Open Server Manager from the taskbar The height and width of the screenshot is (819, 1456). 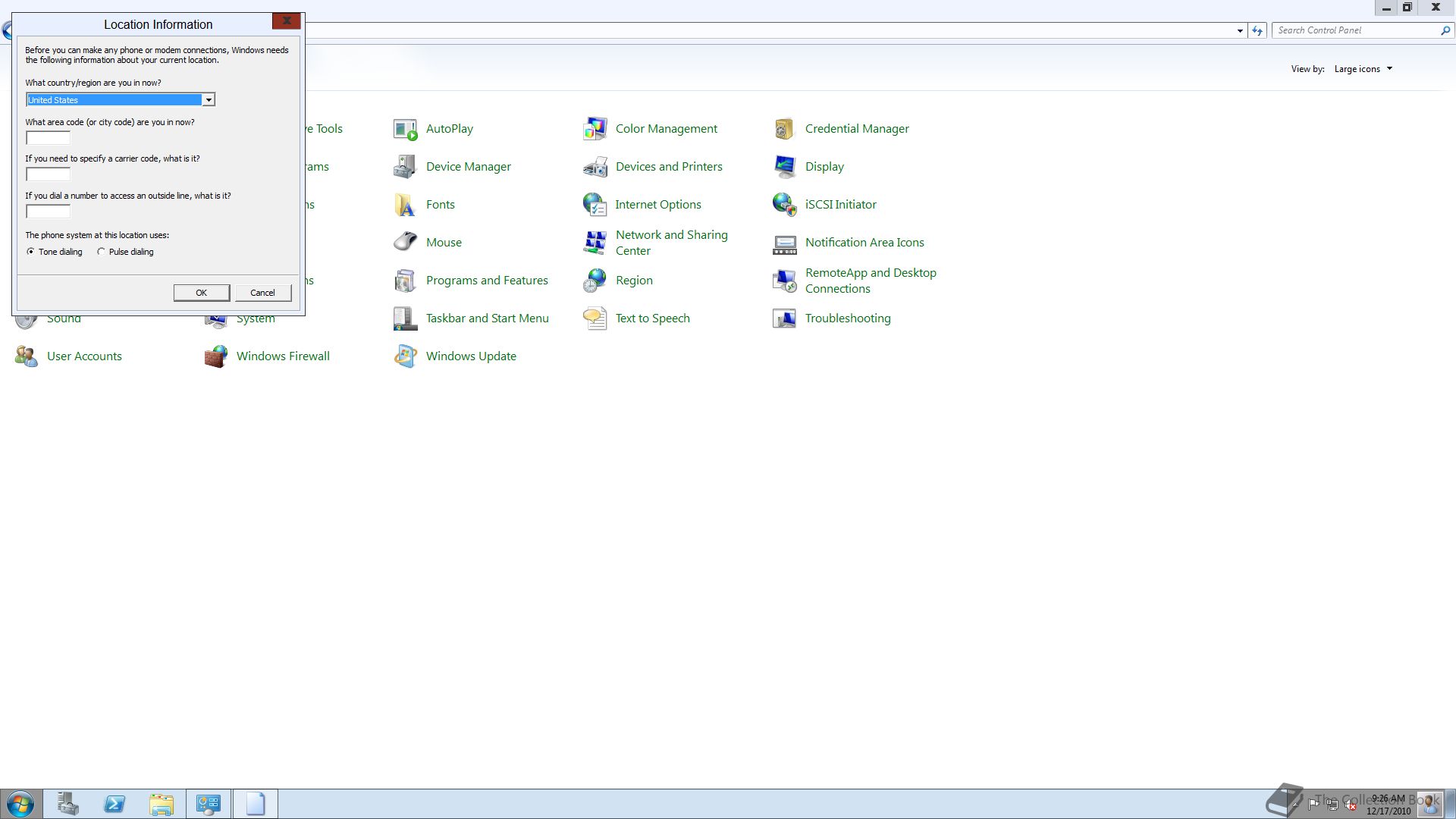(x=67, y=804)
